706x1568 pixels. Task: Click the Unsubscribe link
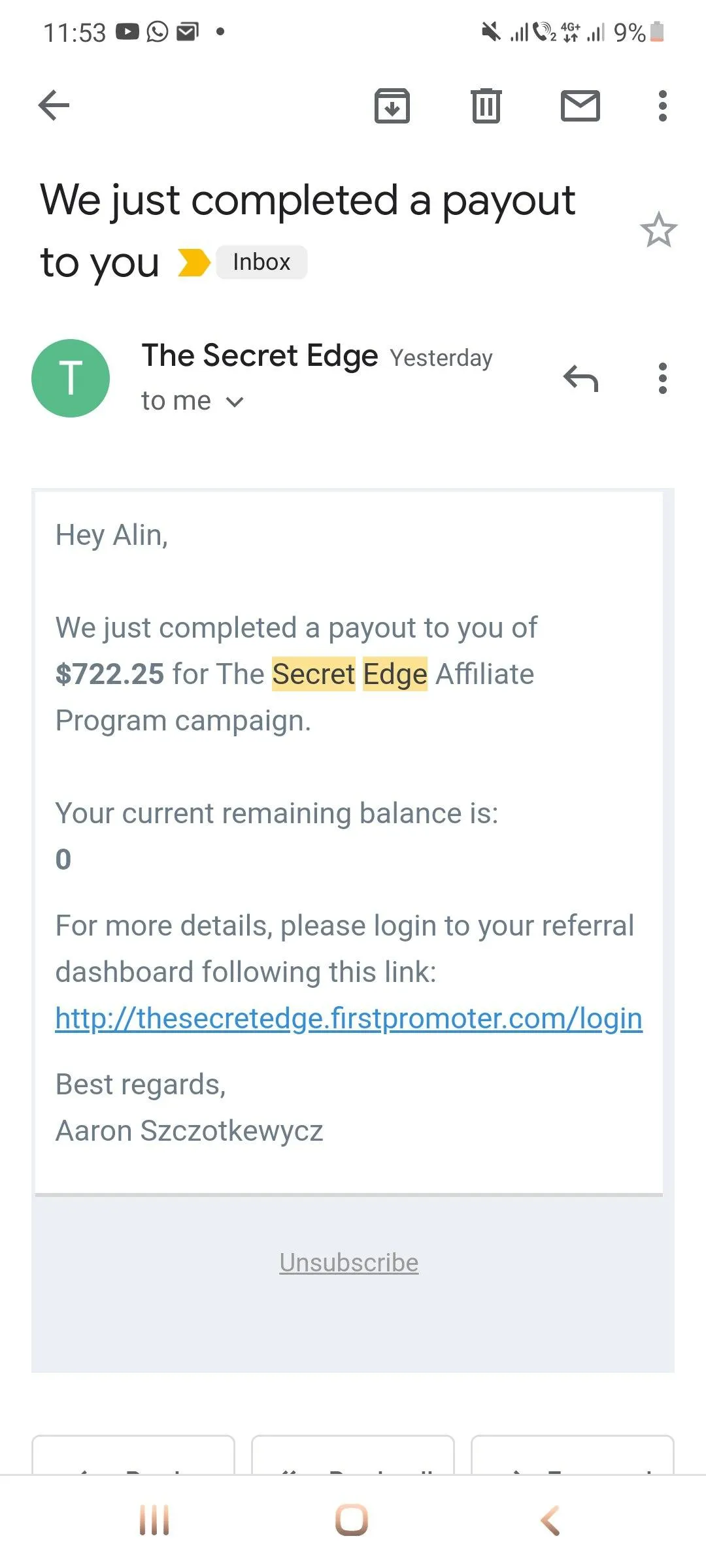(x=349, y=1262)
